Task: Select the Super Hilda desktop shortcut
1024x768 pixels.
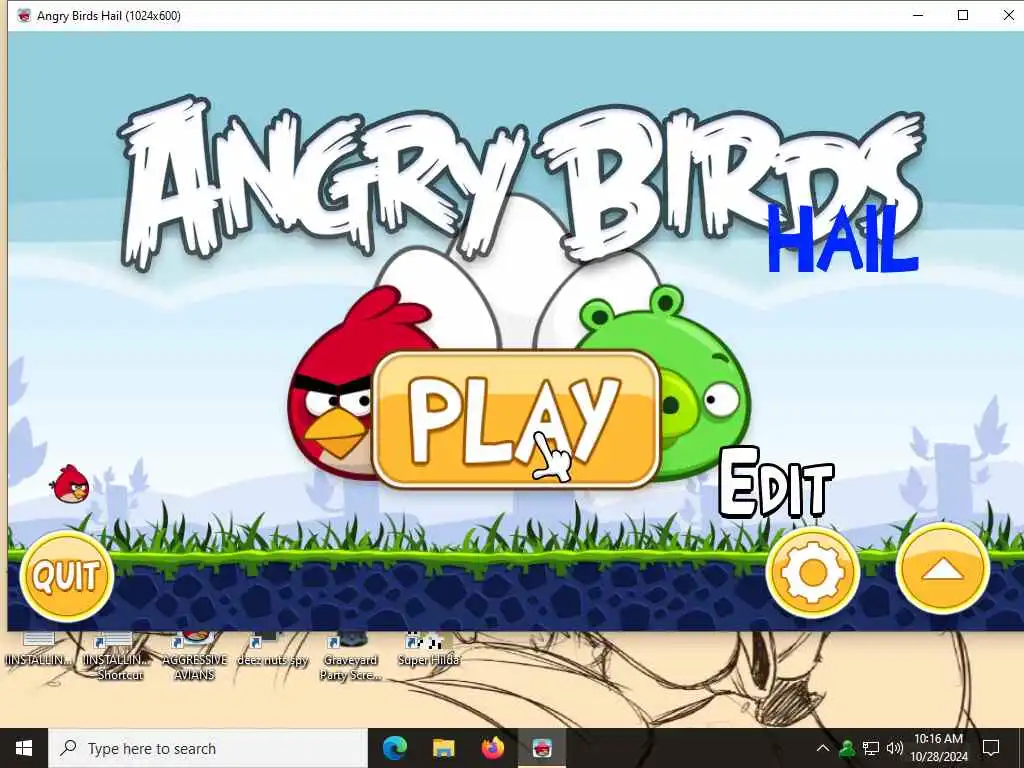Action: pos(428,650)
